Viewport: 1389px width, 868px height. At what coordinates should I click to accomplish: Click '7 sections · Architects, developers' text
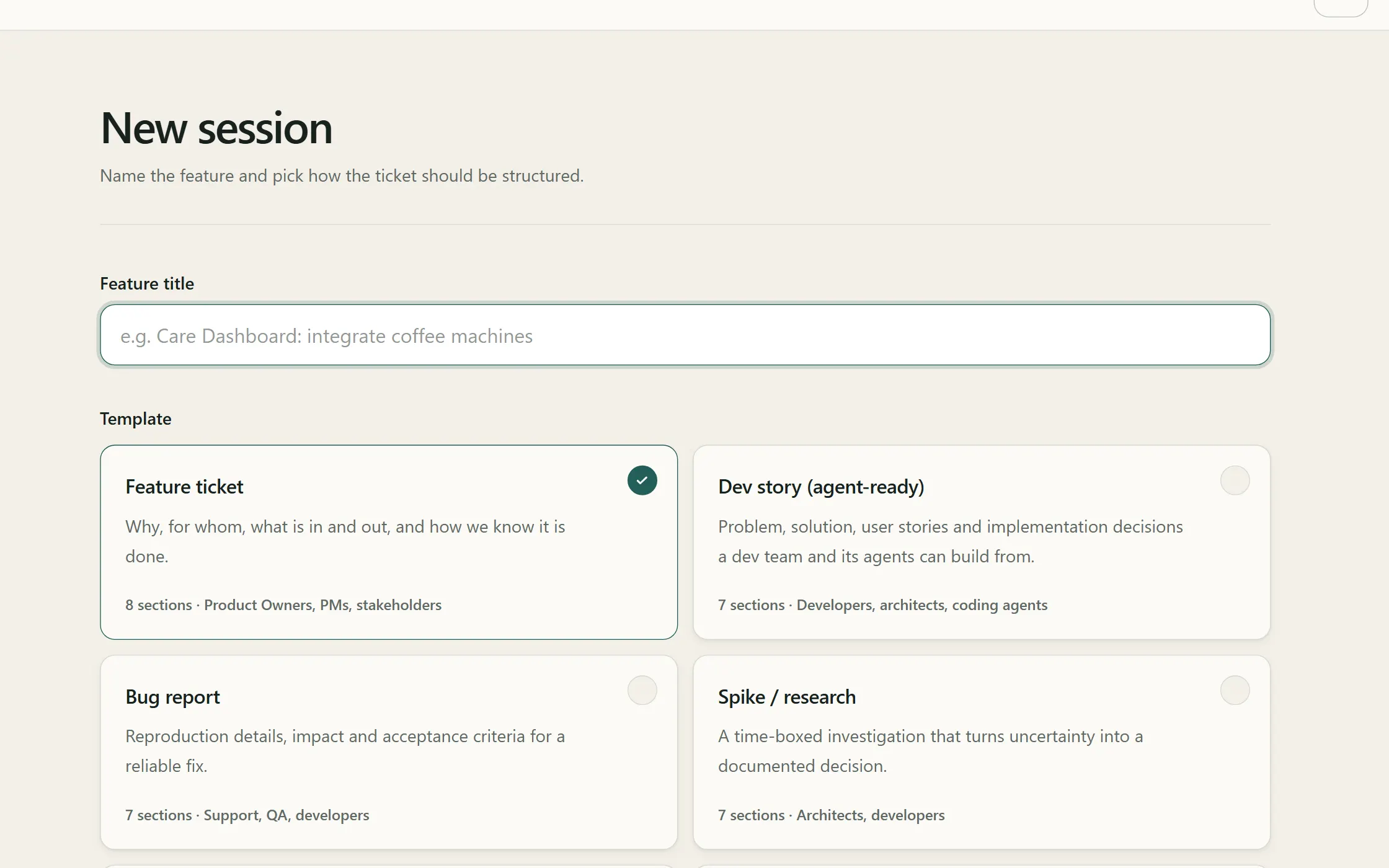[832, 815]
